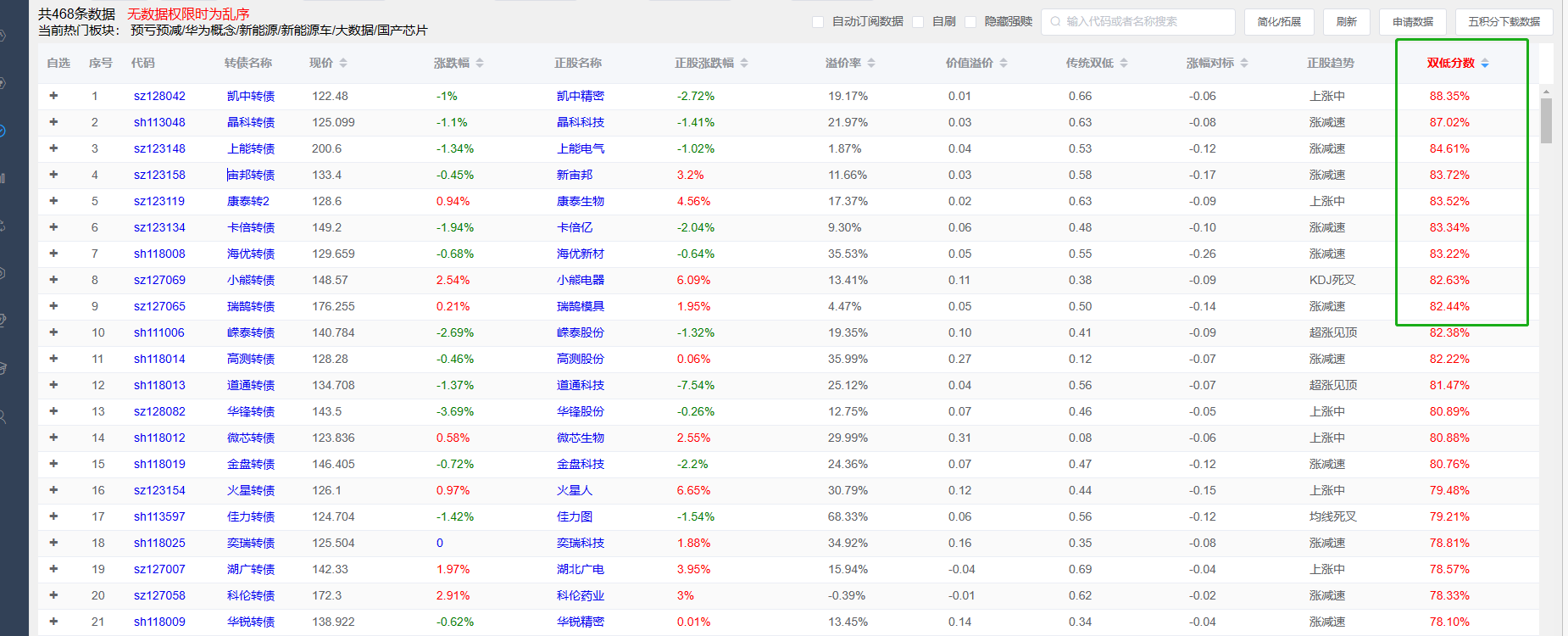Toggle 自动订阅数据 checkbox
This screenshot has width=1568, height=636.
pos(818,22)
